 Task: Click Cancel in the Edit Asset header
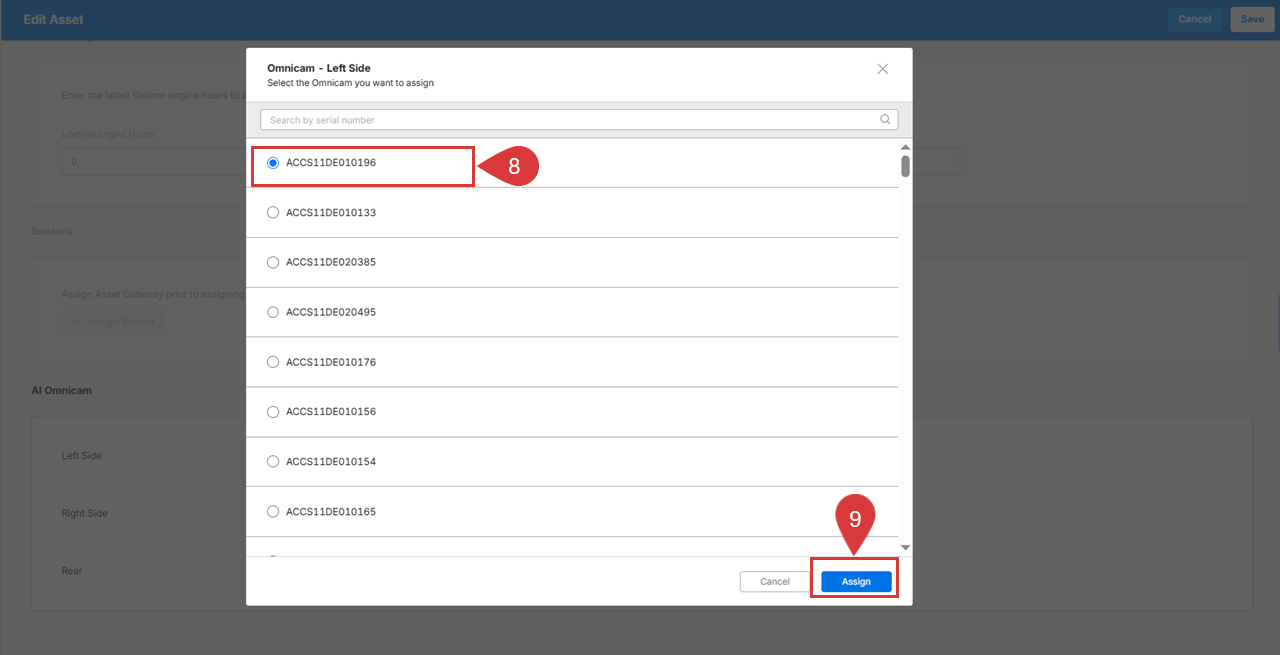[1195, 19]
